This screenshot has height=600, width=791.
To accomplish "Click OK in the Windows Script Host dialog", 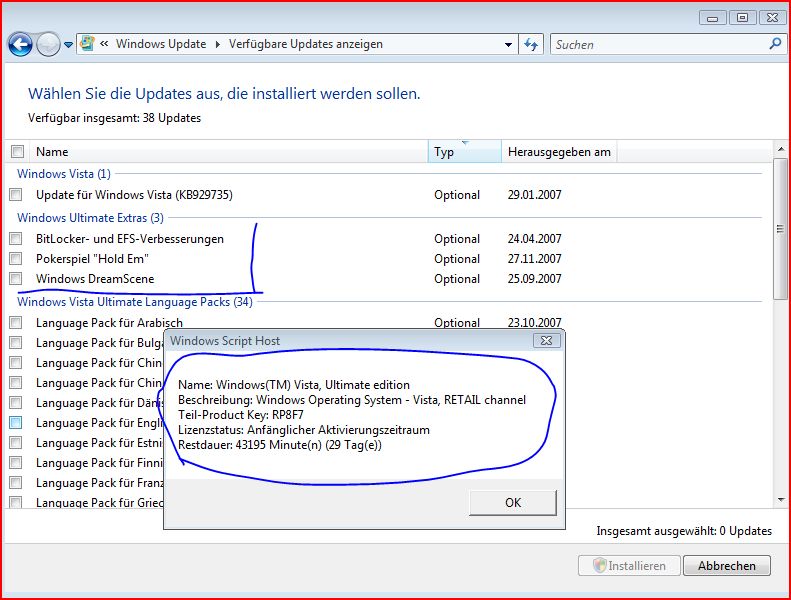I will [513, 503].
